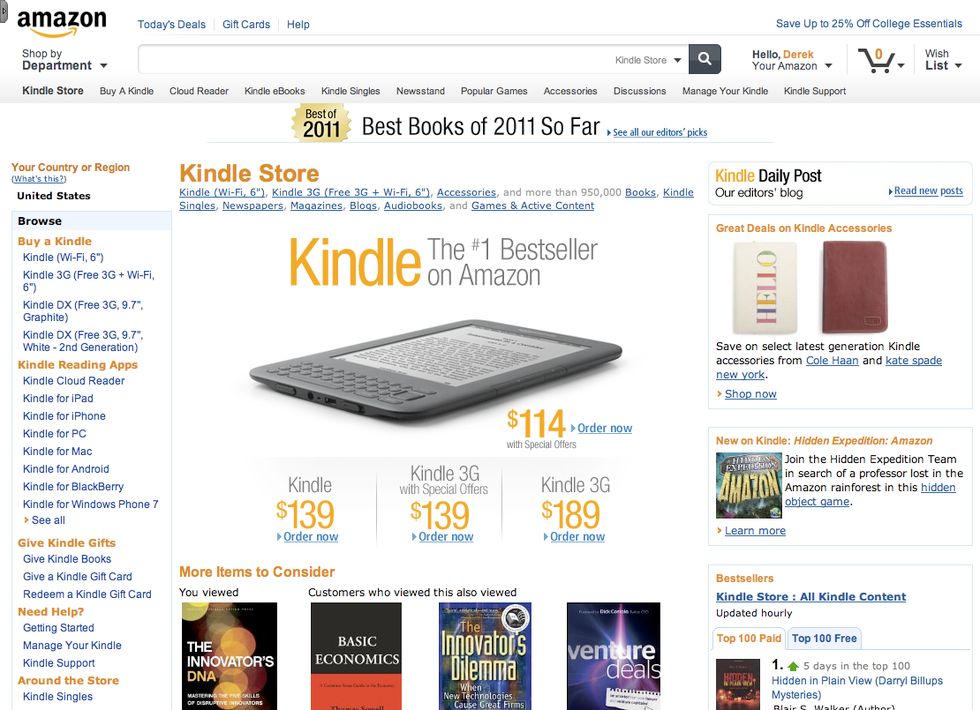Open Kindle Singles in the navigation bar
Image resolution: width=980 pixels, height=710 pixels.
(350, 91)
